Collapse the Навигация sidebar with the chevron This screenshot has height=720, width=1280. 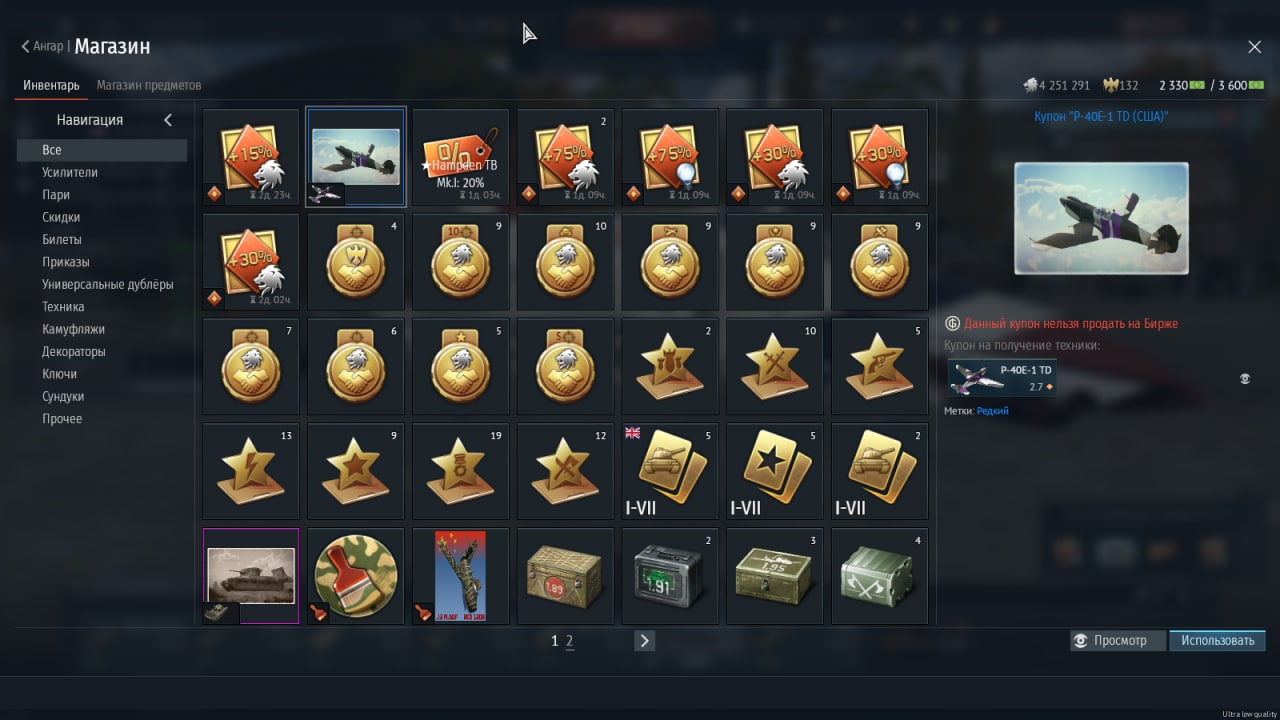(168, 120)
